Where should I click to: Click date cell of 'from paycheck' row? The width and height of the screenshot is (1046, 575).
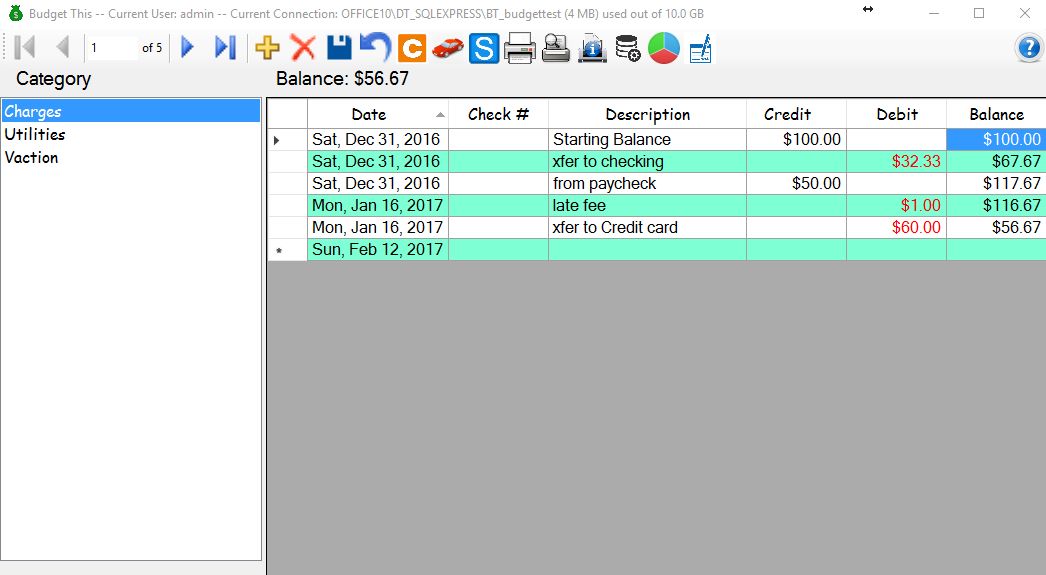[x=378, y=183]
